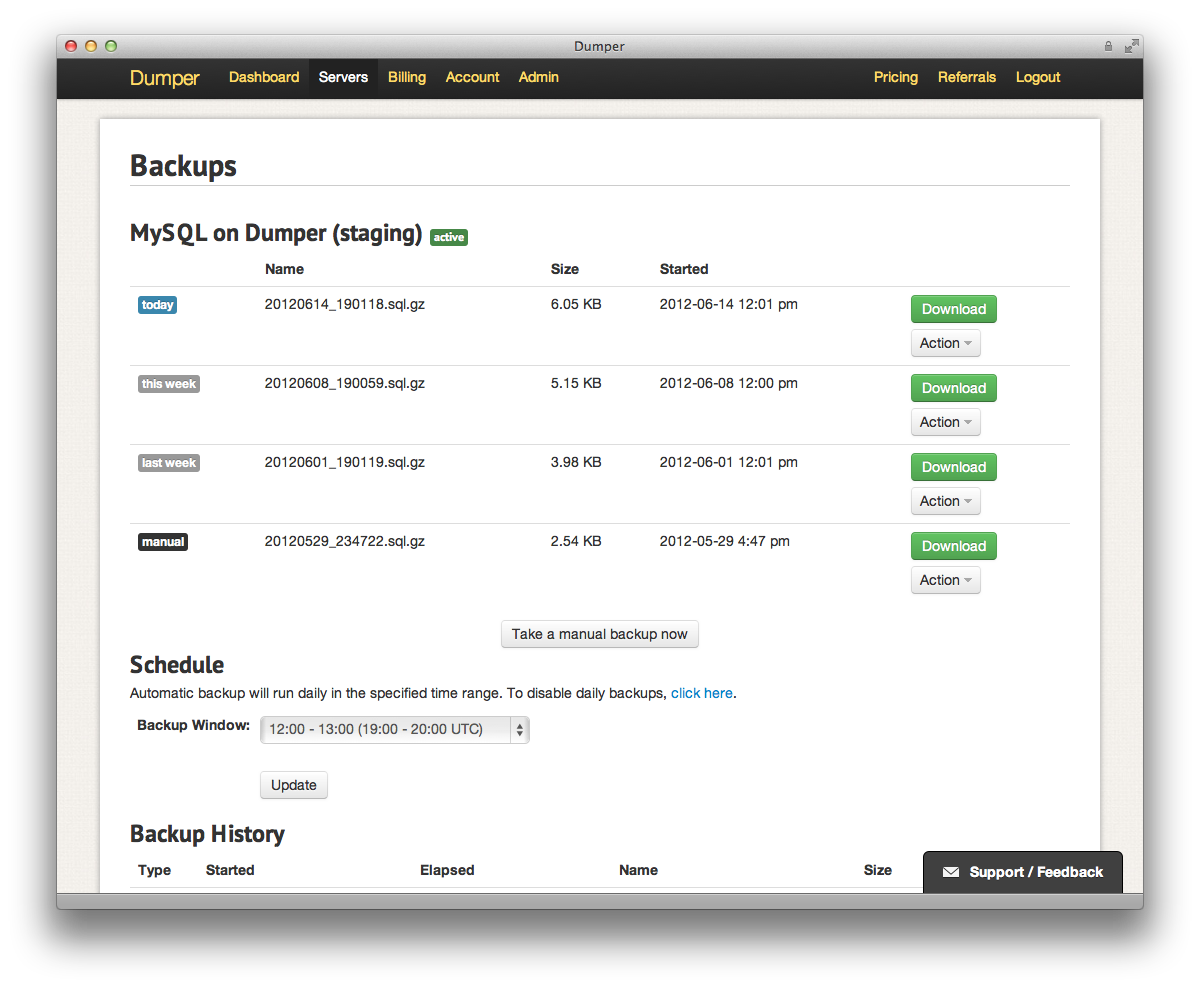Open the Pricing page link
The height and width of the screenshot is (988, 1200).
(896, 77)
